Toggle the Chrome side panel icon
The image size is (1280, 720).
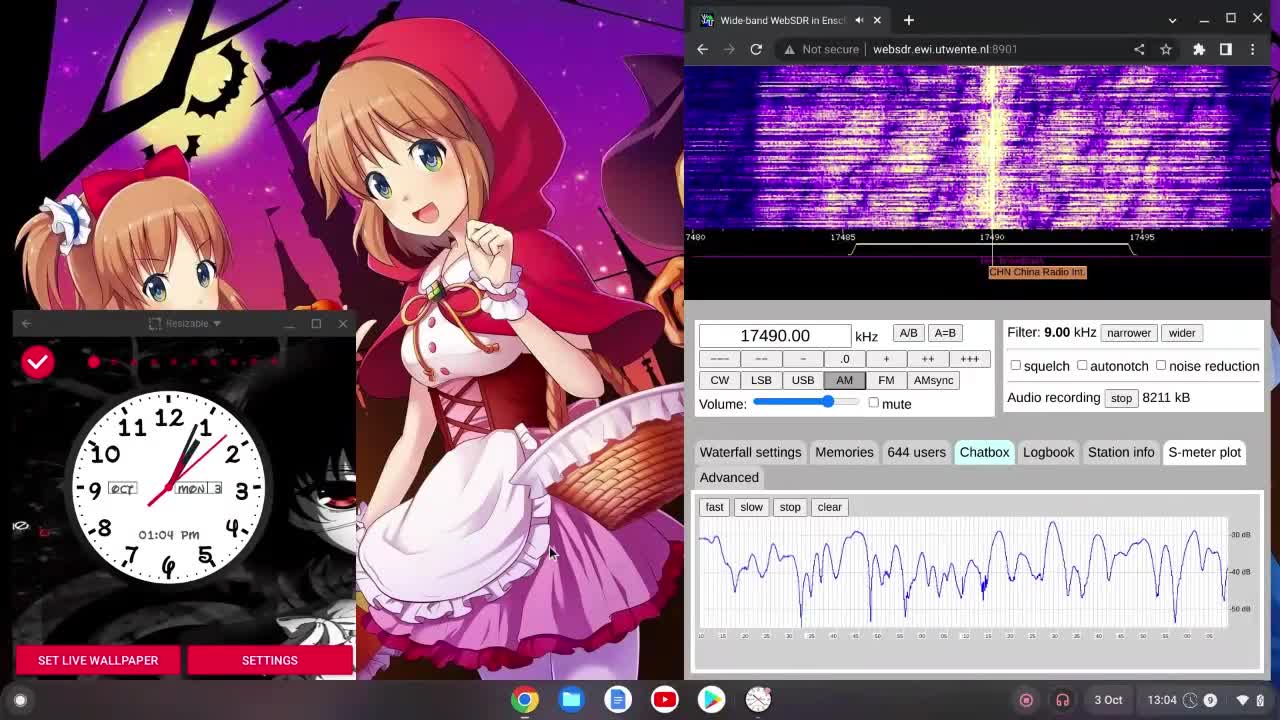1226,49
